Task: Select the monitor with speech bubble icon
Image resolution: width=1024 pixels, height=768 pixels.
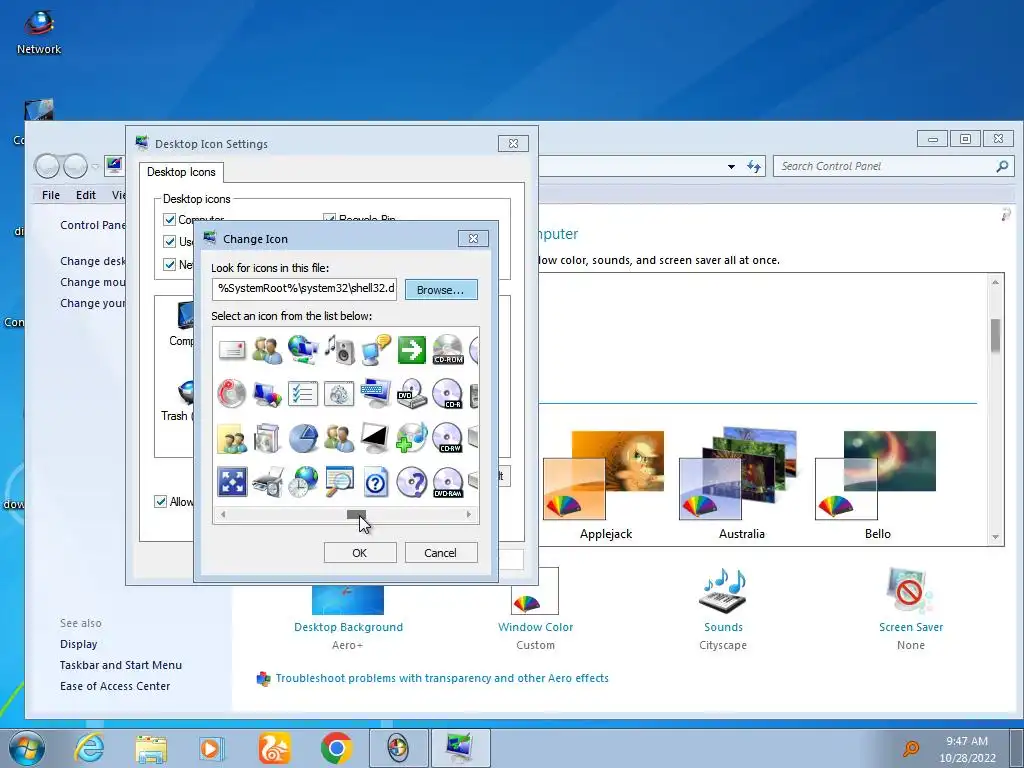Action: click(x=376, y=350)
